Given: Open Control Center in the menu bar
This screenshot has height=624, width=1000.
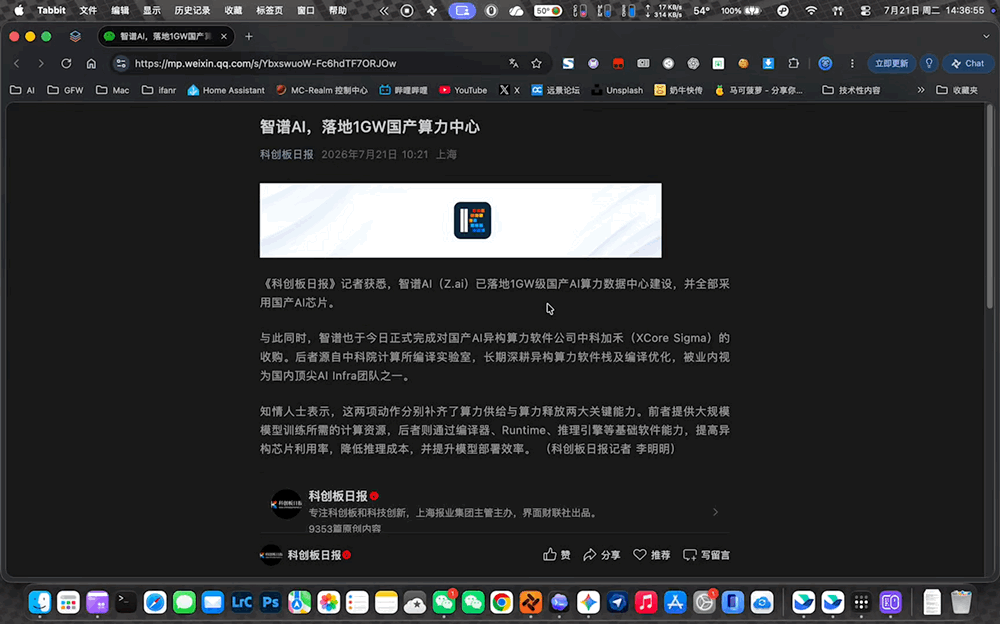Looking at the screenshot, I should pos(865,10).
